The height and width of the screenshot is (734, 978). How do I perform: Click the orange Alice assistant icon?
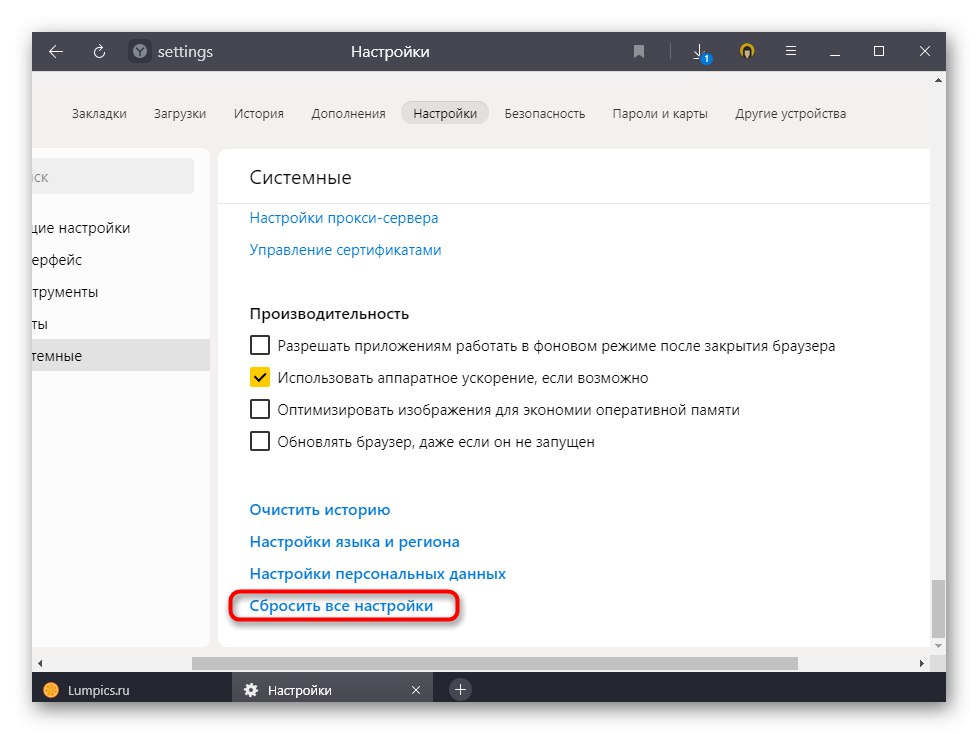[746, 51]
